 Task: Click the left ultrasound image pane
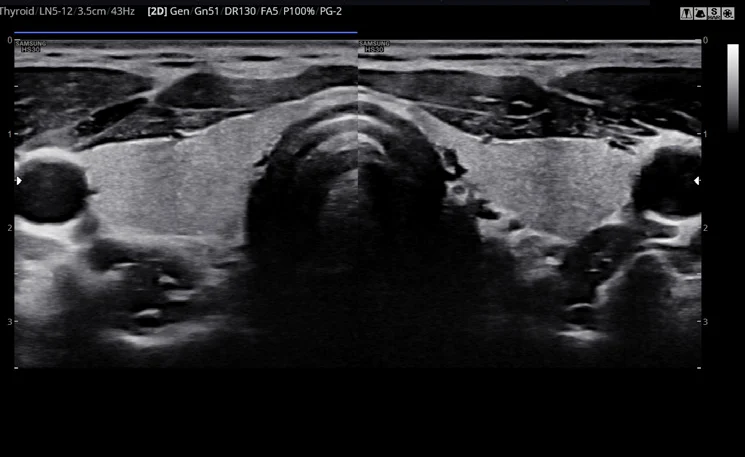click(x=186, y=204)
